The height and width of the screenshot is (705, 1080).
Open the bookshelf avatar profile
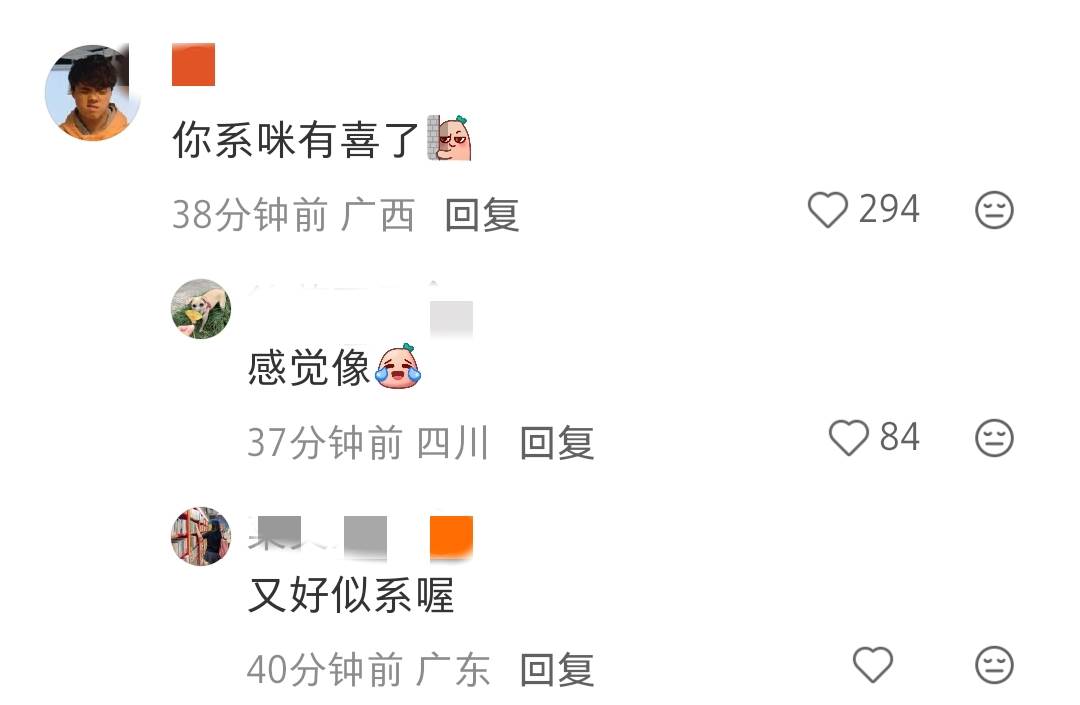coord(200,536)
